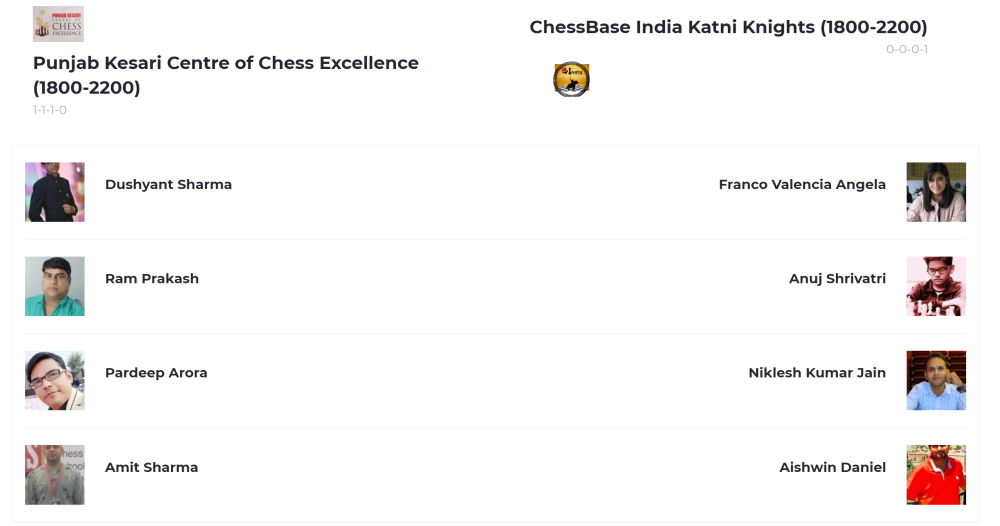1000x526 pixels.
Task: Open Franco Valencia Angela's profile photo
Action: (x=936, y=192)
